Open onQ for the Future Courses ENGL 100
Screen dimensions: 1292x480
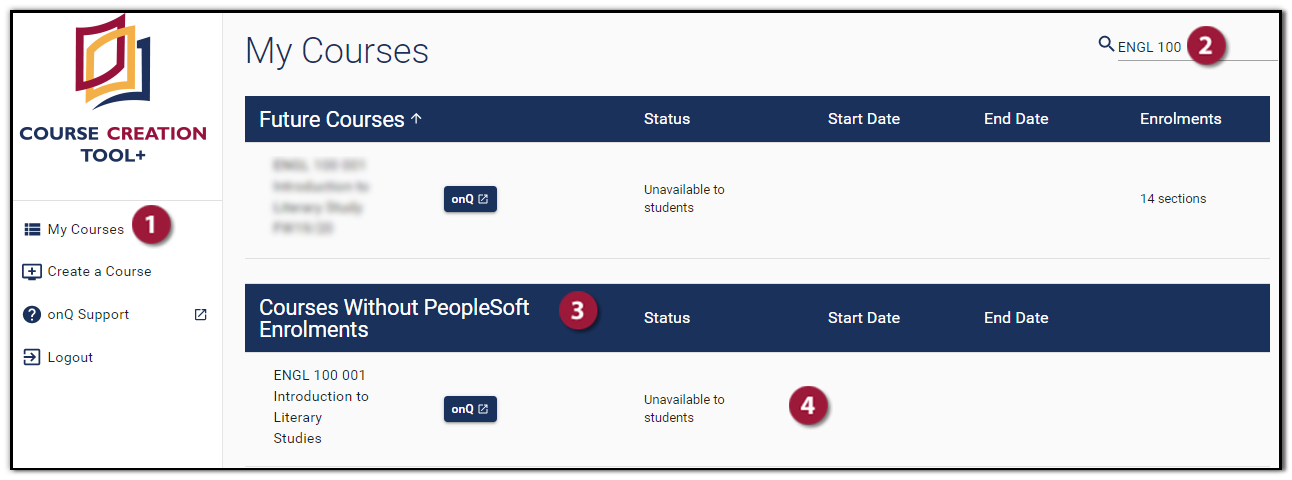tap(470, 199)
